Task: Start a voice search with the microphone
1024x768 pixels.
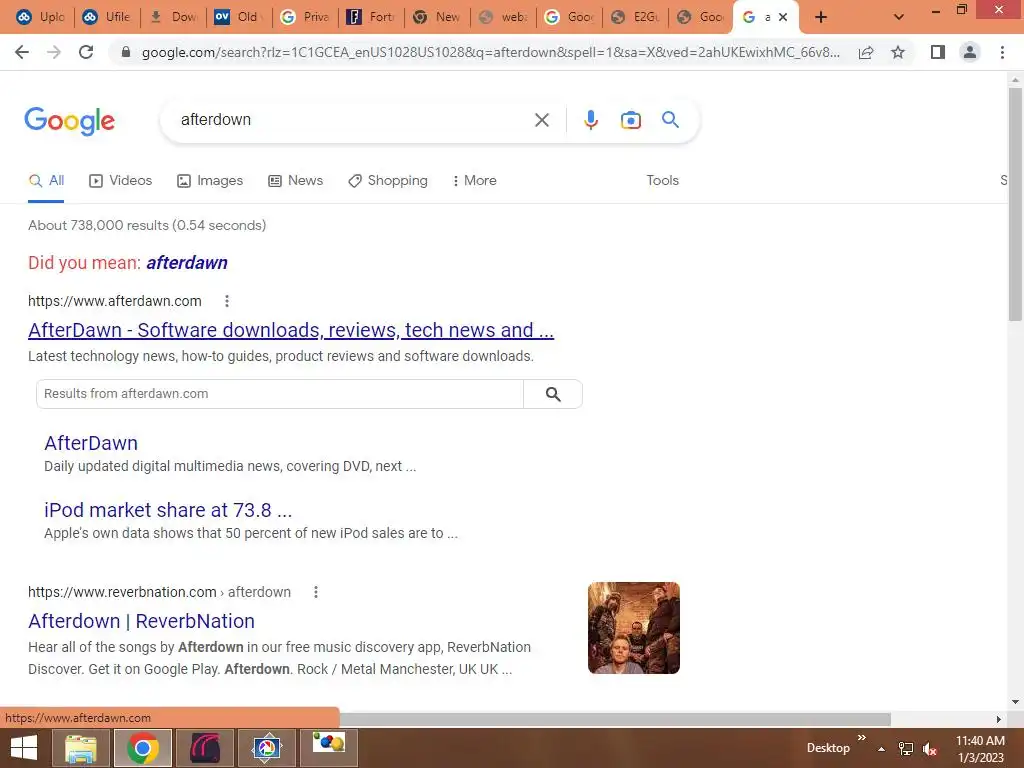Action: (591, 120)
